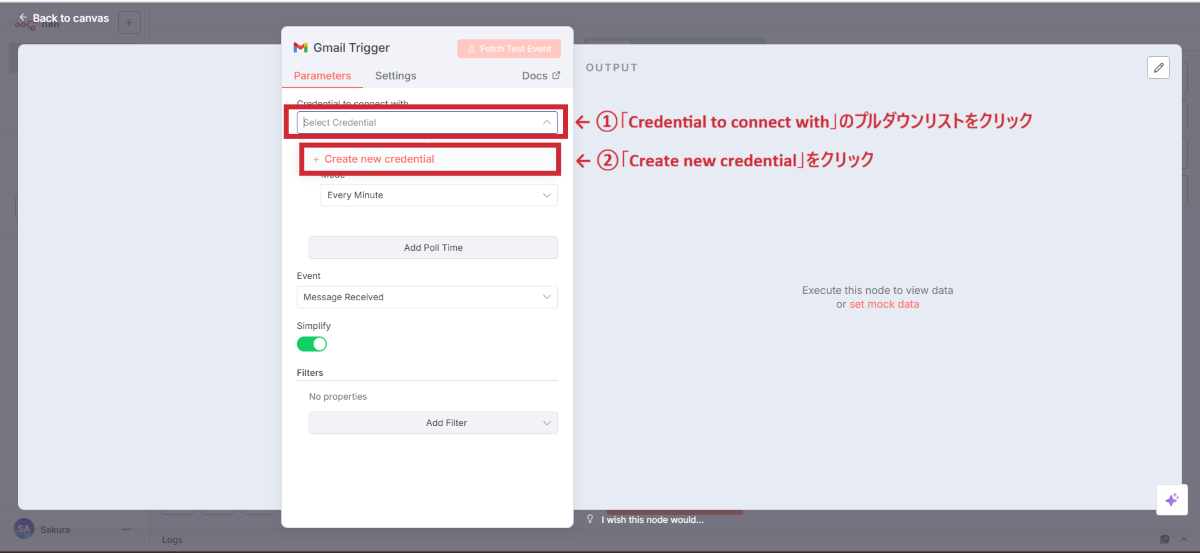Click the Back to canvas arrow

[x=23, y=18]
